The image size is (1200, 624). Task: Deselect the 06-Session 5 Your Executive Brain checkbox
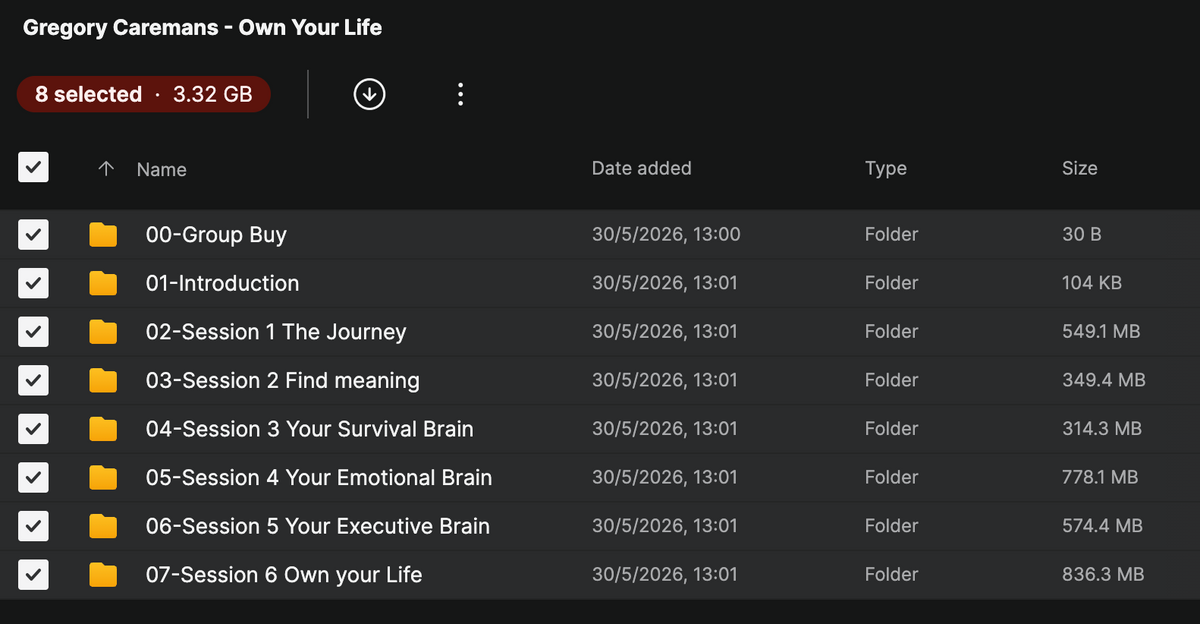(34, 526)
